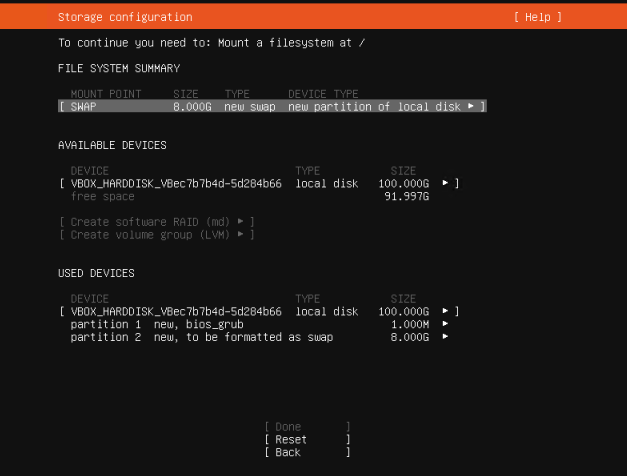Select VBOX_HARDDISK under Available Devices
Image resolution: width=627 pixels, height=476 pixels.
(x=259, y=184)
